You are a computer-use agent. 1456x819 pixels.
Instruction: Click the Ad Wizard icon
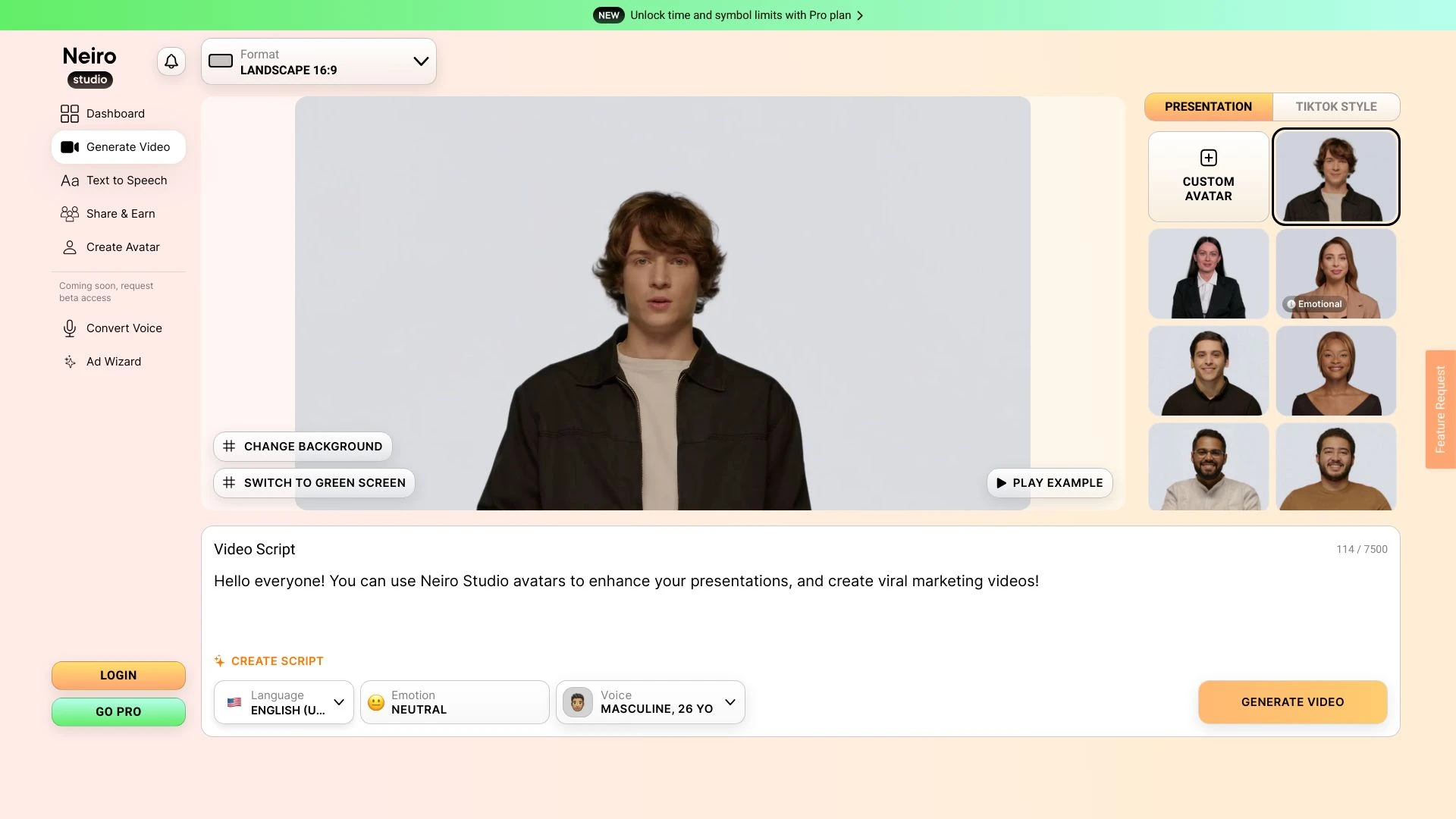click(x=68, y=362)
